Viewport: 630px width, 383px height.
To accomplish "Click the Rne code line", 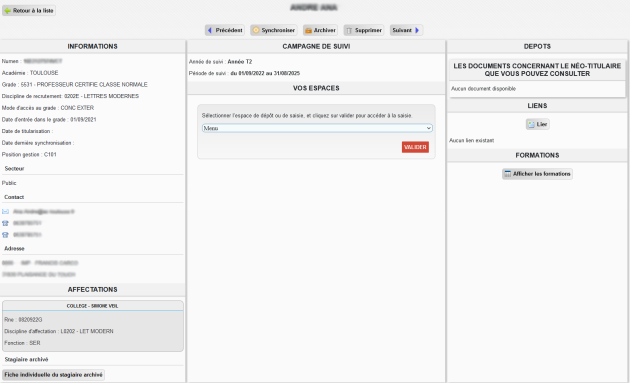I will point(23,320).
